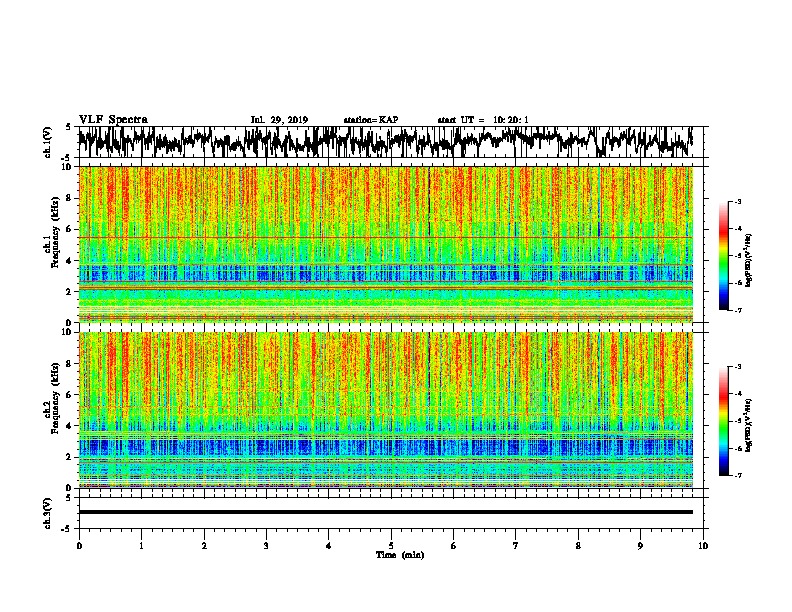This screenshot has width=792, height=612.
Task: Click the "5" tick label on the time axis
Action: (391, 546)
